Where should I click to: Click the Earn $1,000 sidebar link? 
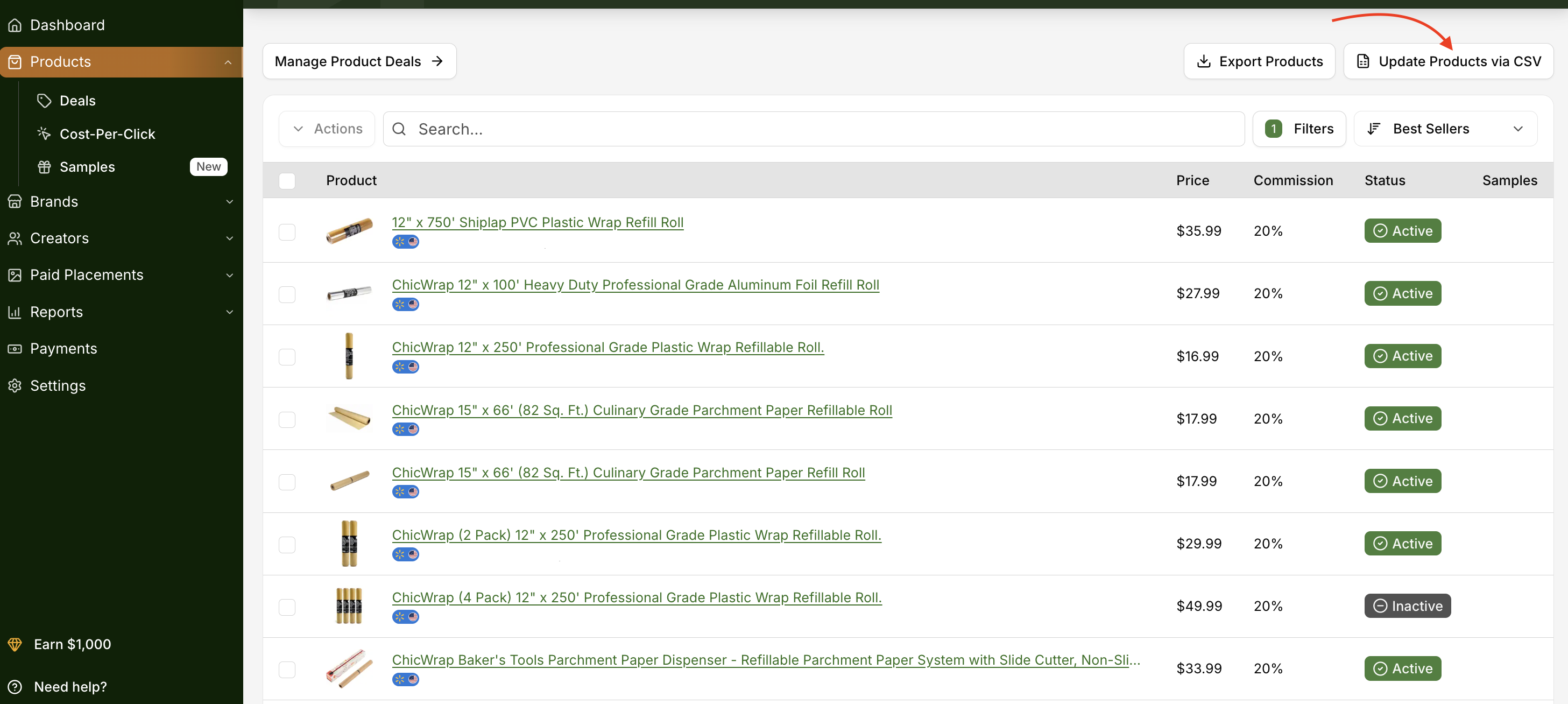click(72, 644)
